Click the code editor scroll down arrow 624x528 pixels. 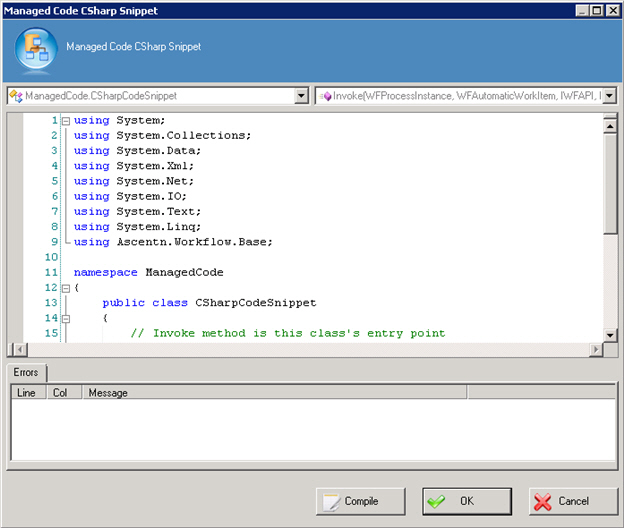(610, 334)
